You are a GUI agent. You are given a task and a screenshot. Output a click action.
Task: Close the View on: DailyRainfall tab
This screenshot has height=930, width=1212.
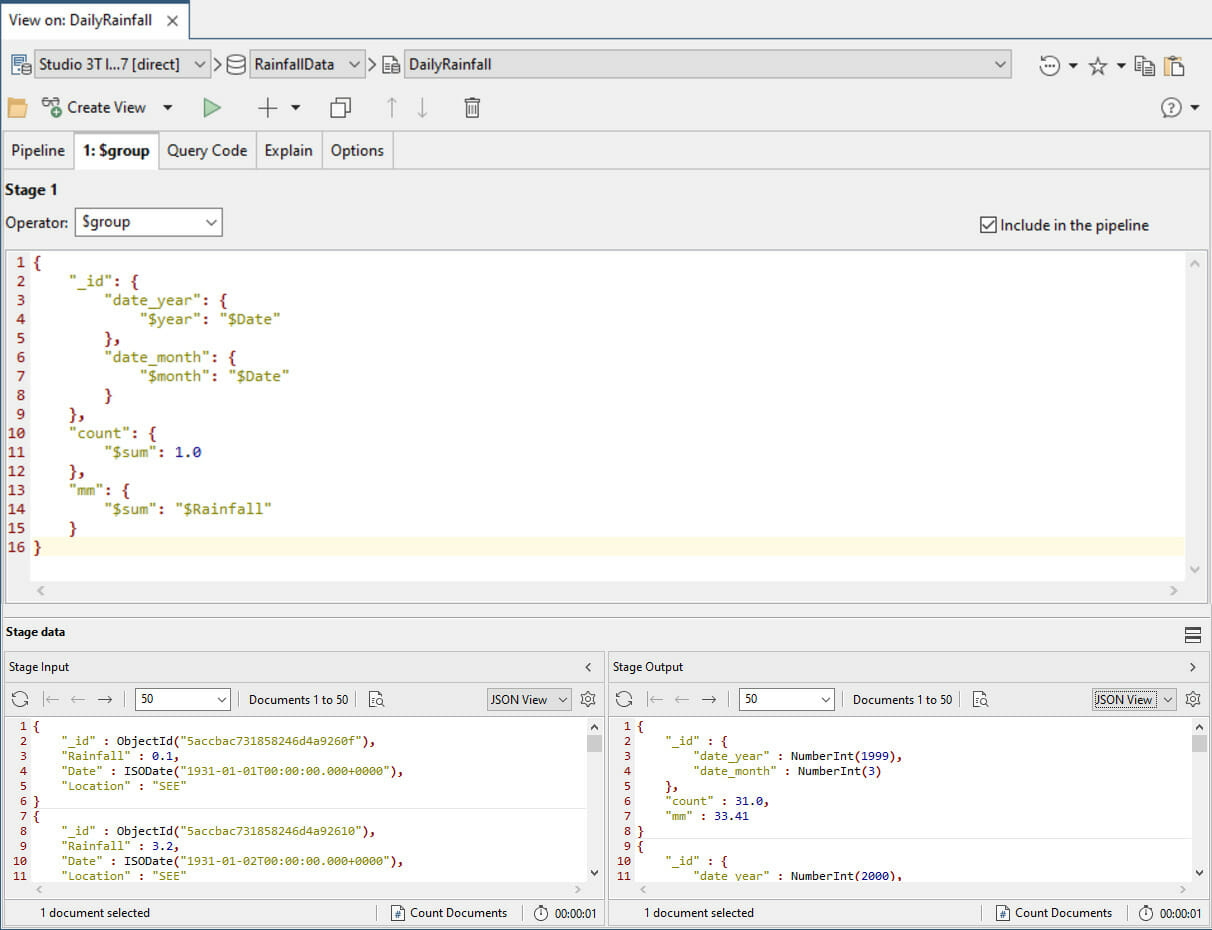pyautogui.click(x=172, y=21)
